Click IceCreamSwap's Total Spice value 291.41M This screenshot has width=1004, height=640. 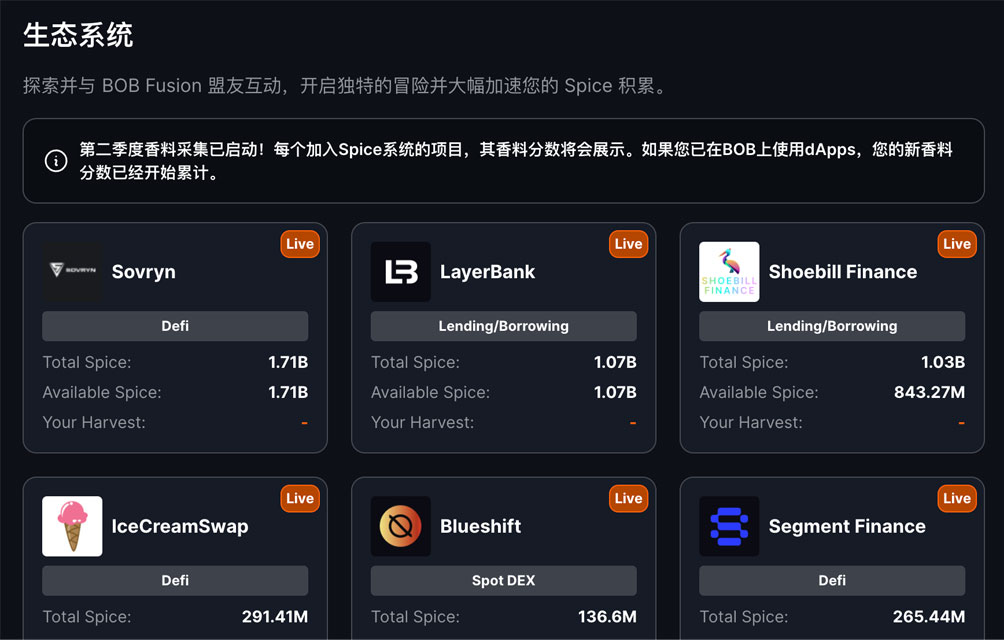pos(275,617)
